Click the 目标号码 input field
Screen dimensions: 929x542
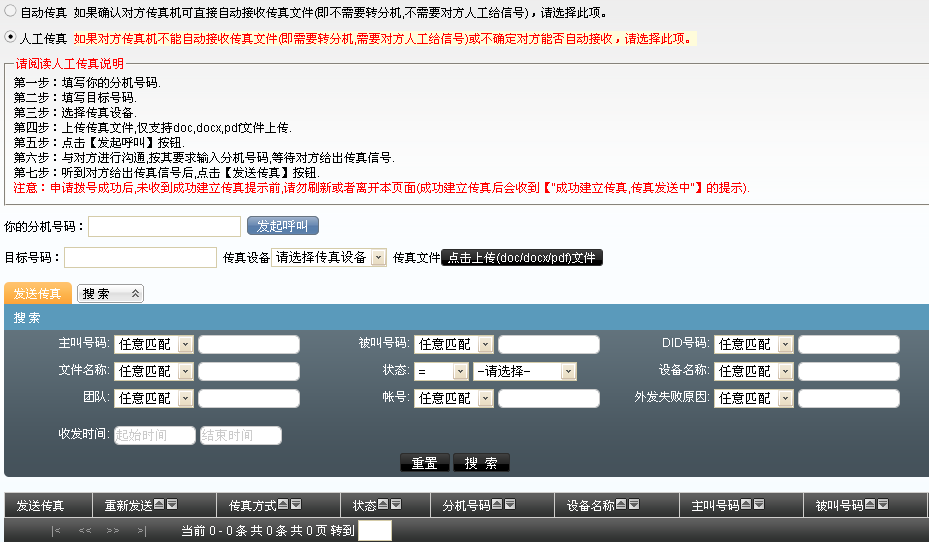coord(141,257)
